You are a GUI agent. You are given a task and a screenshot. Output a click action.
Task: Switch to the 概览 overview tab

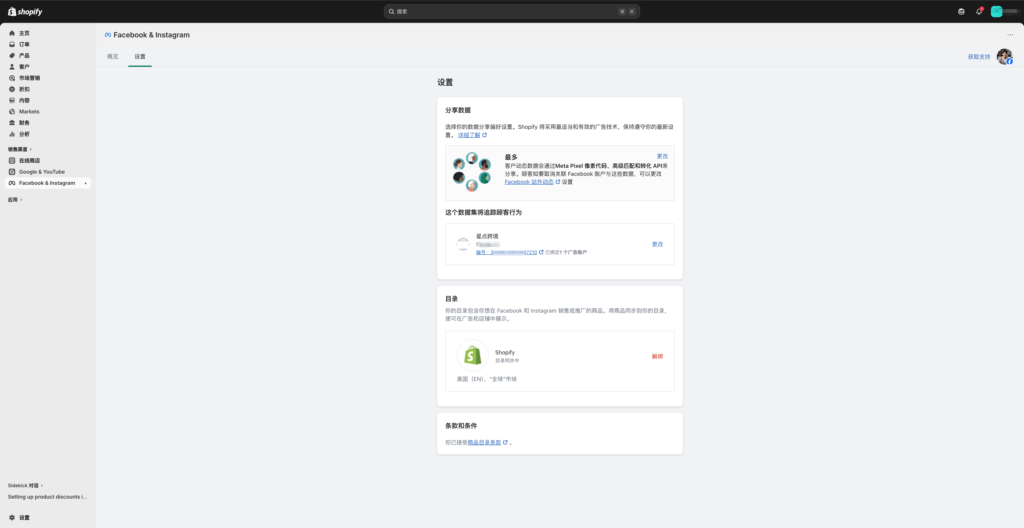pos(112,56)
